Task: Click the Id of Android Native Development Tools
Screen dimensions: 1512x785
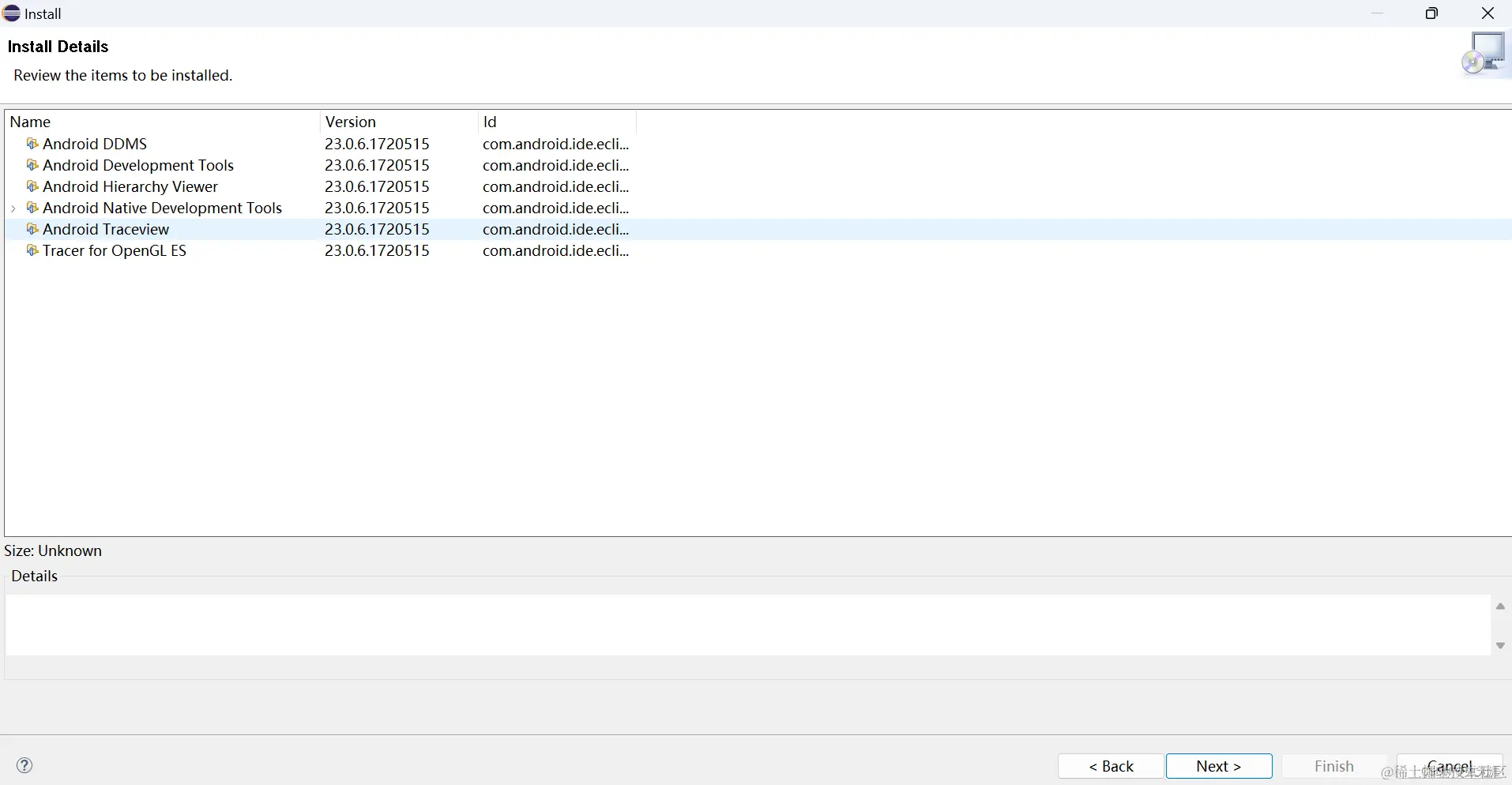Action: [556, 208]
